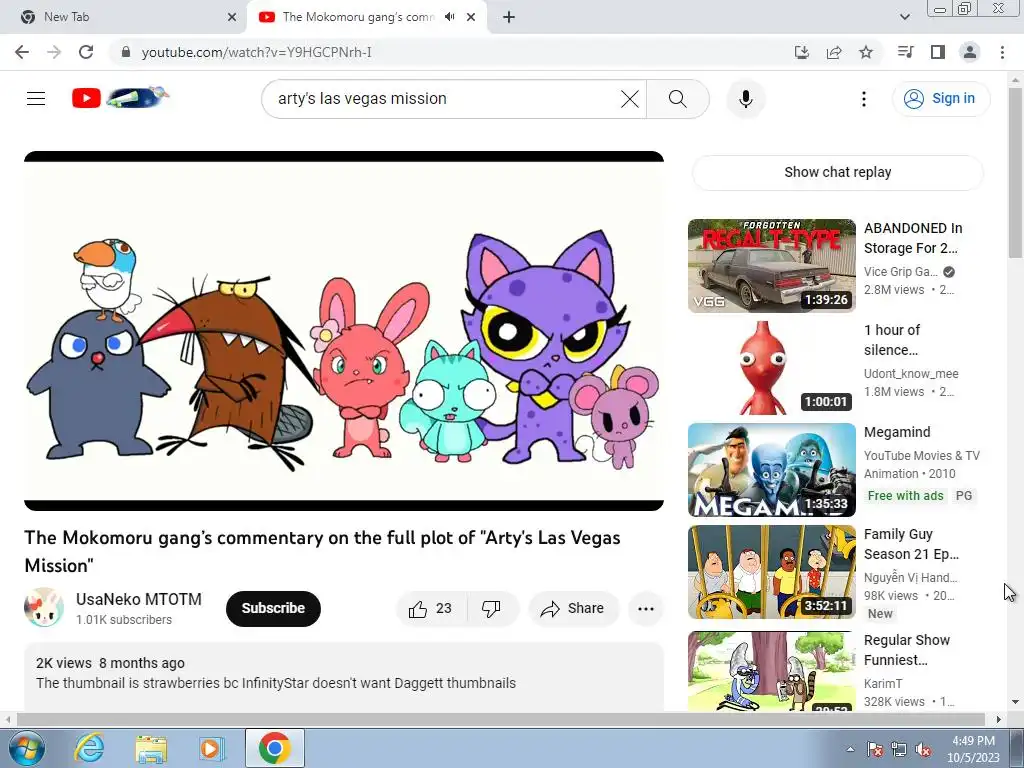The width and height of the screenshot is (1024, 768).
Task: Click Udont_know_mee channel name
Action: coord(911,374)
